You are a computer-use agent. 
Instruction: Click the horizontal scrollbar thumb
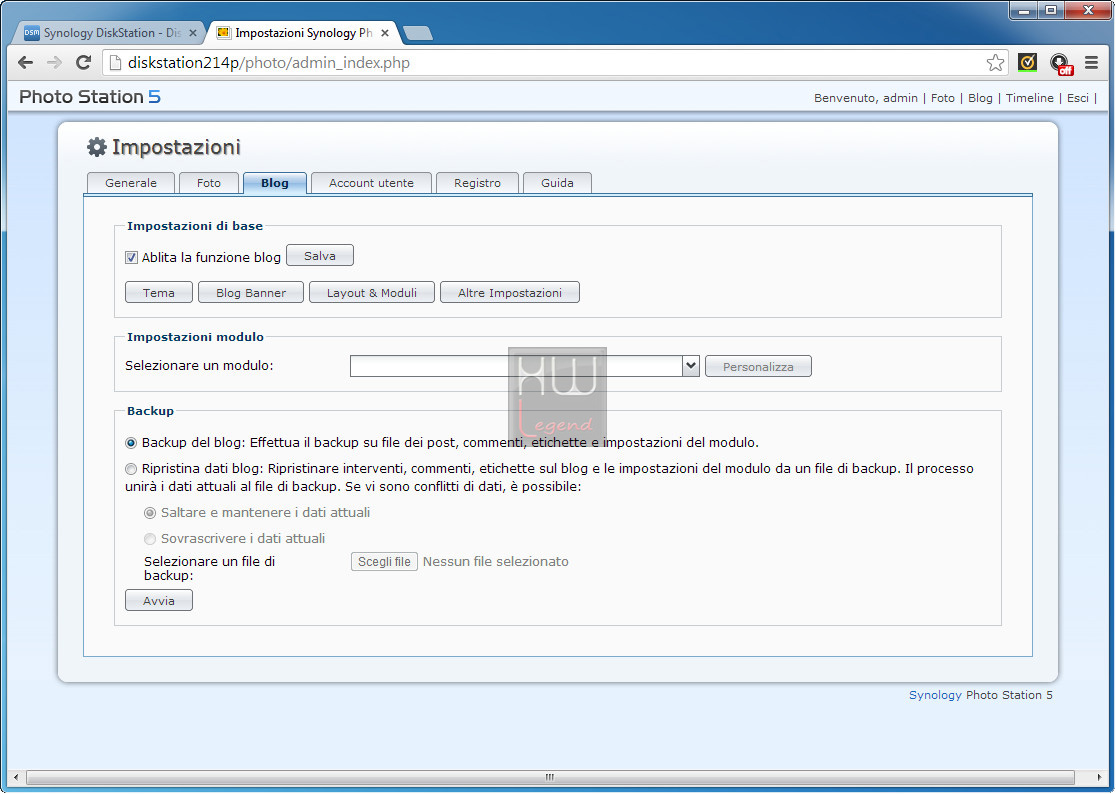549,777
